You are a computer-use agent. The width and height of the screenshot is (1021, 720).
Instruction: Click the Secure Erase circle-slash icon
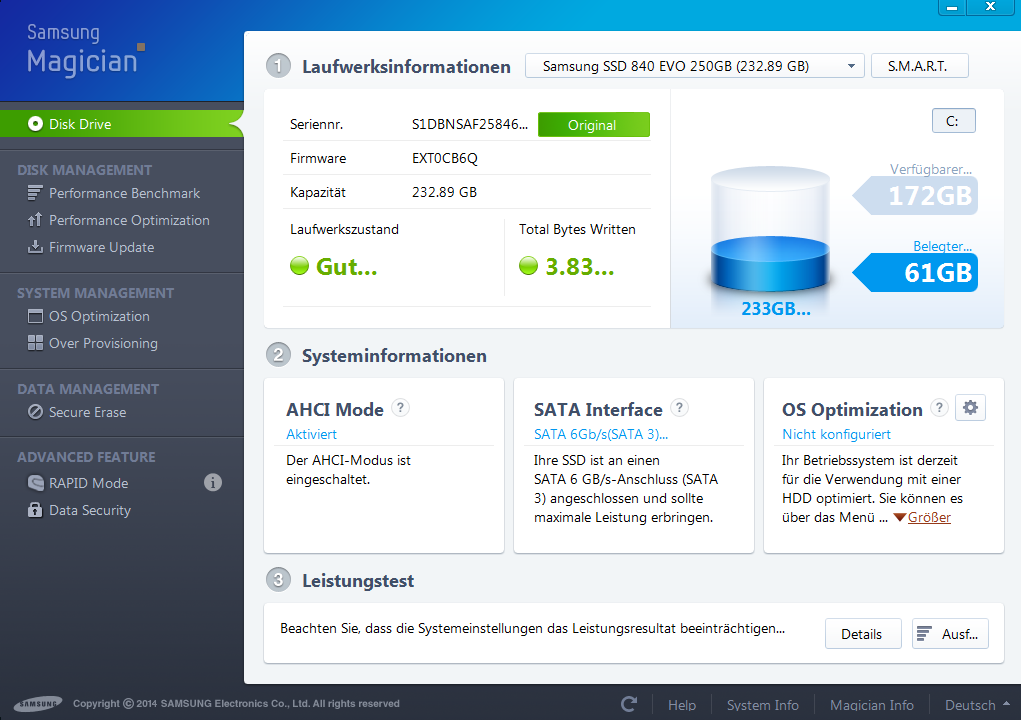35,412
